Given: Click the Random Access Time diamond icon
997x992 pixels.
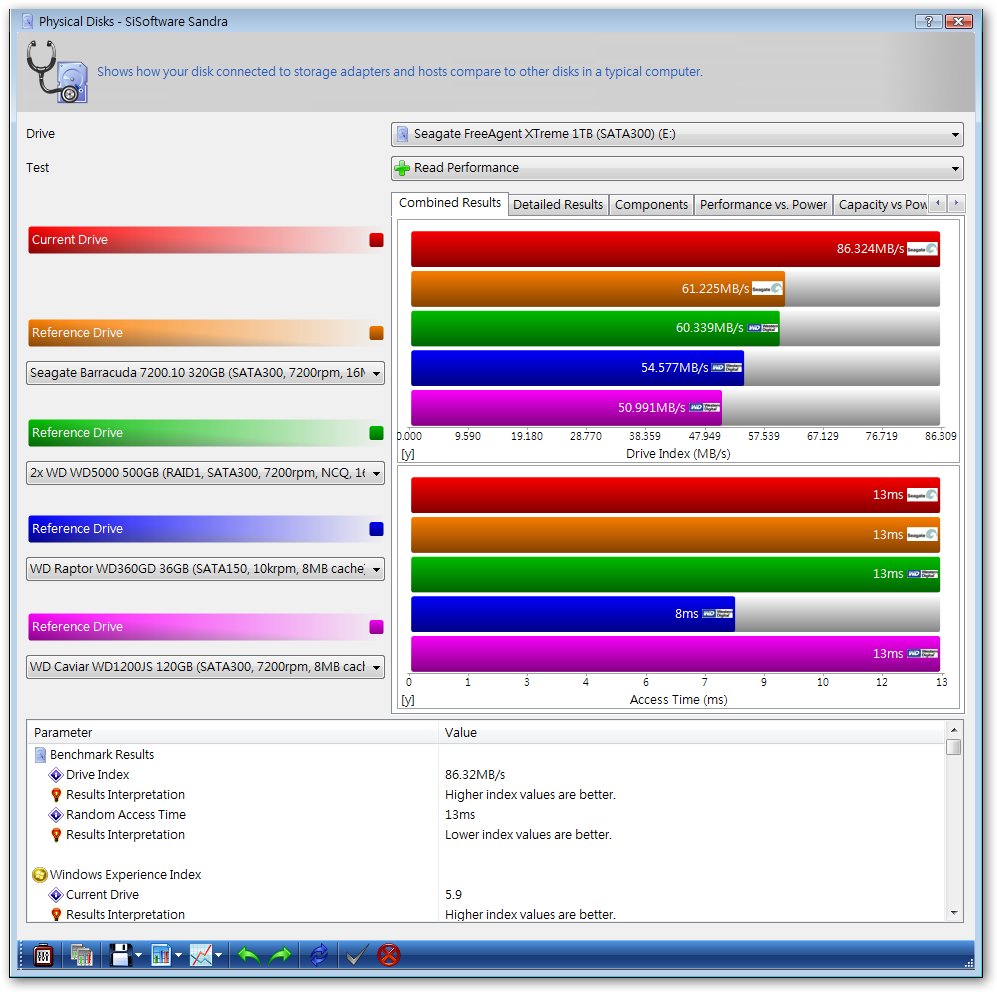Looking at the screenshot, I should [56, 815].
